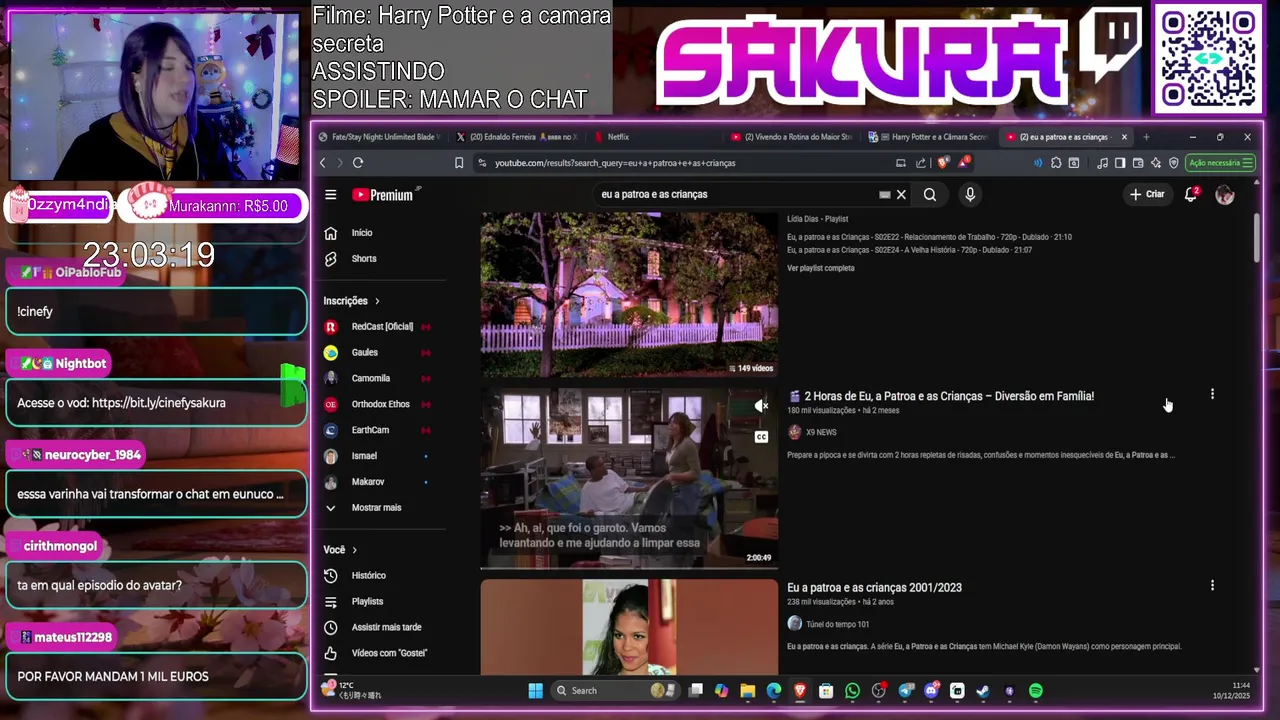Open Discord from the taskbar

(931, 691)
